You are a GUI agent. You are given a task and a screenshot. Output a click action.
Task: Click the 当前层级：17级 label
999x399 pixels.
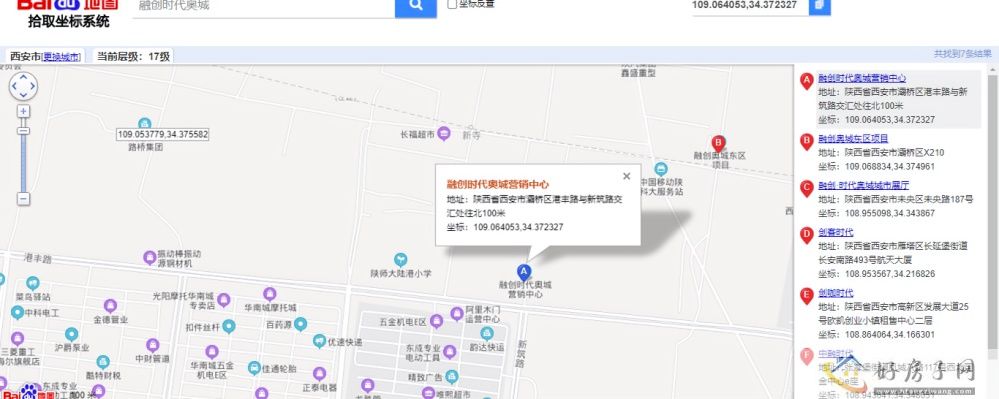coord(134,56)
